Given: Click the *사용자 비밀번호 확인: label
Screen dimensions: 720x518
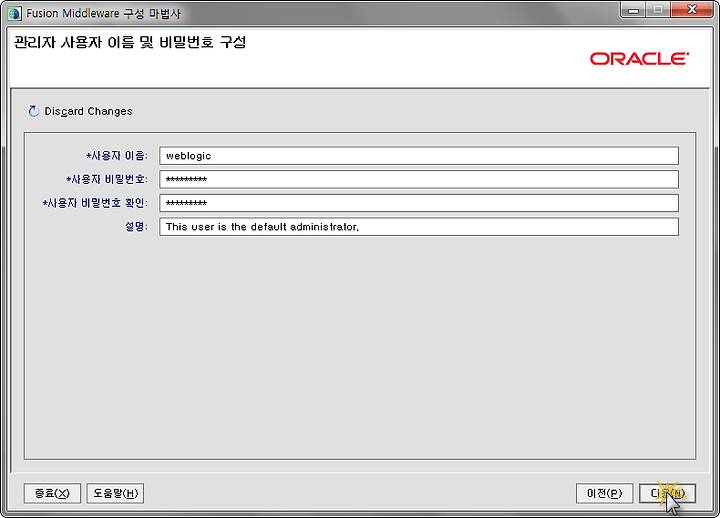Looking at the screenshot, I should [x=95, y=203].
